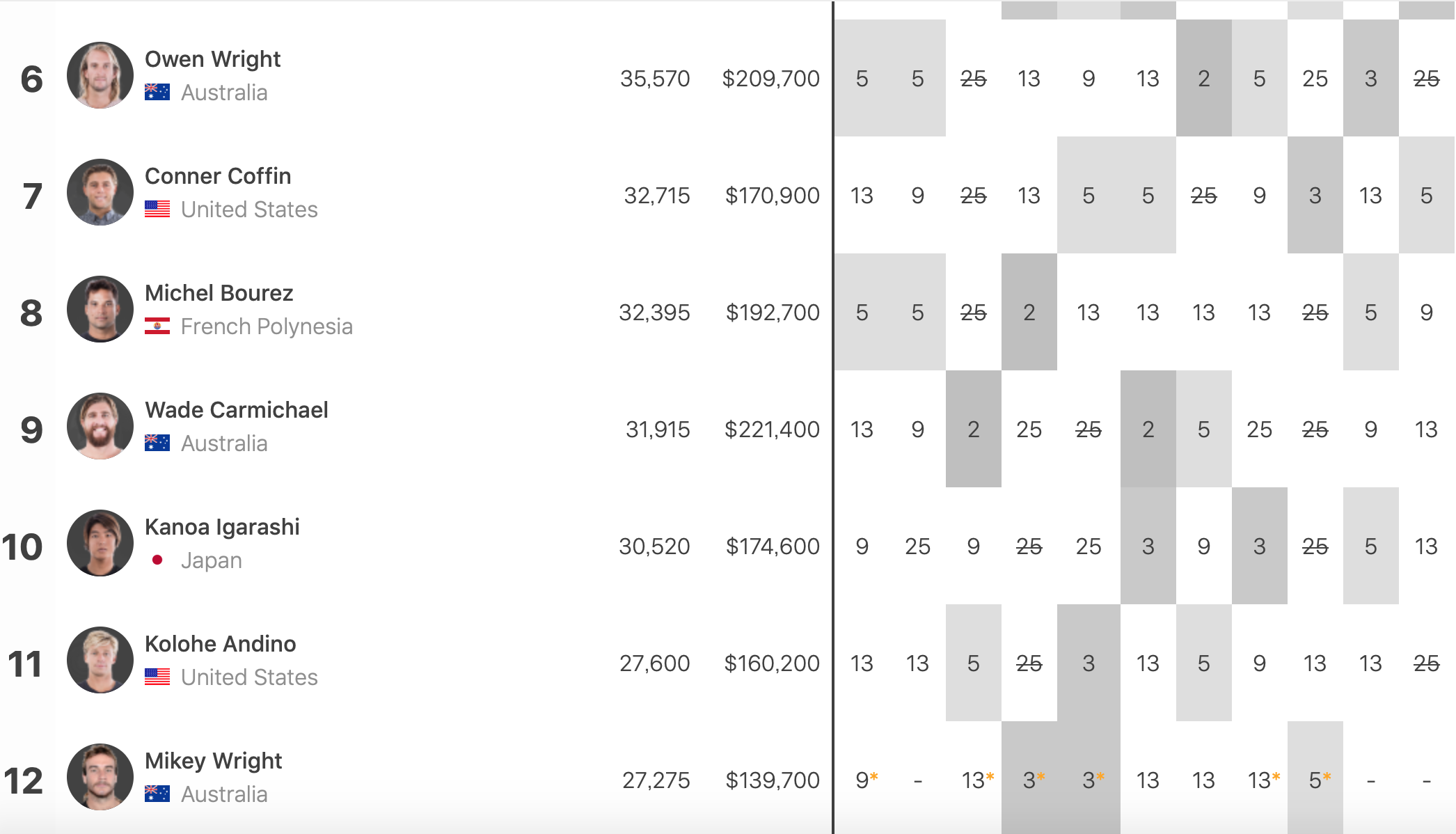
Task: Open Conner Coffin's avatar image
Action: point(100,192)
